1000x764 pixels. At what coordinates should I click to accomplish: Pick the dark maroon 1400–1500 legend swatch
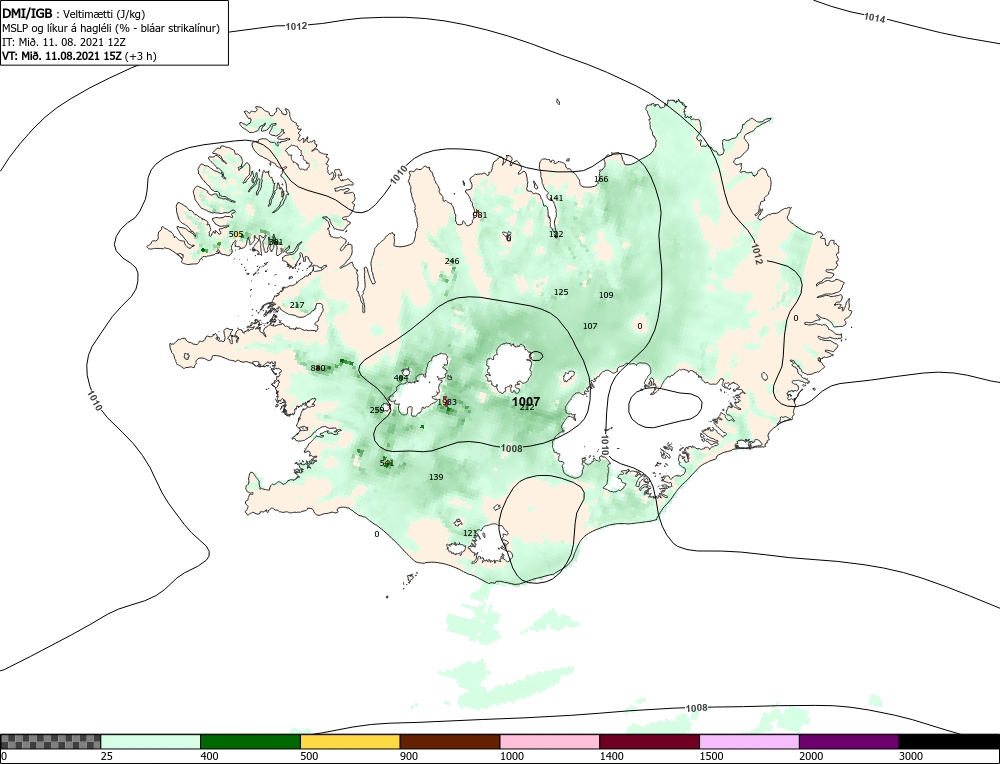(x=649, y=741)
